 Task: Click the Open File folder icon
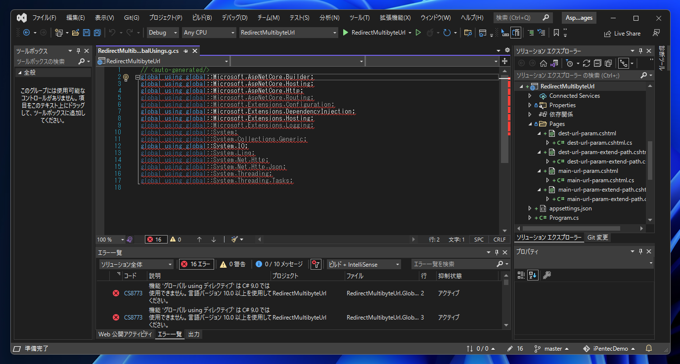[75, 33]
